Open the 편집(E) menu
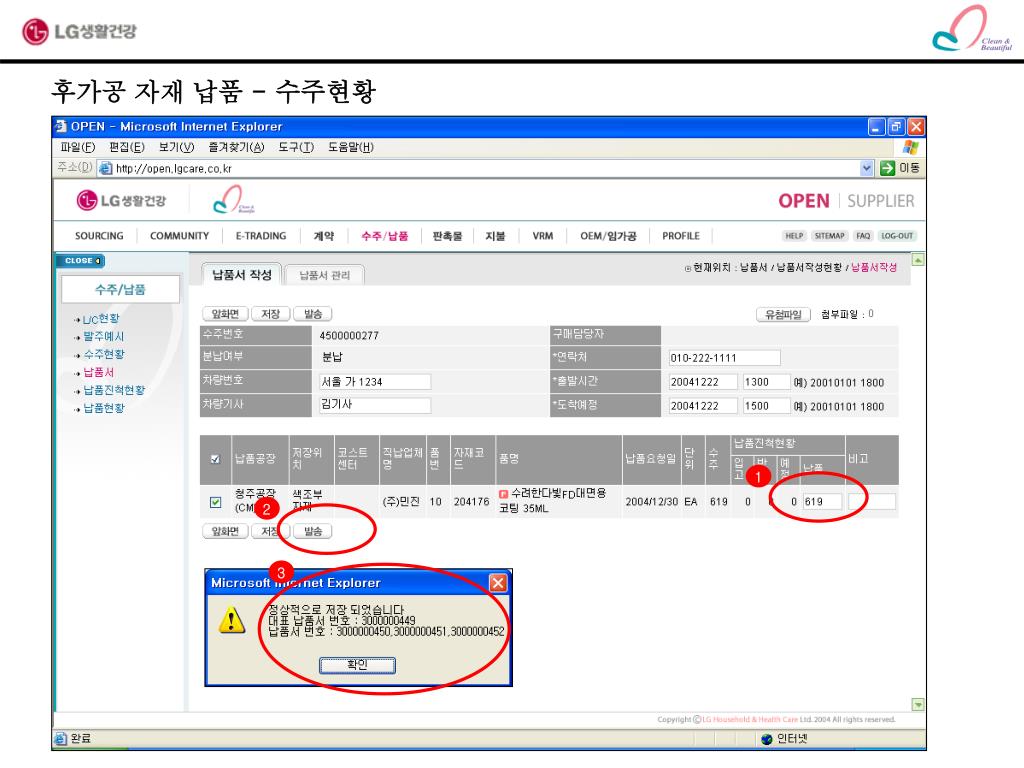1024x768 pixels. click(127, 147)
